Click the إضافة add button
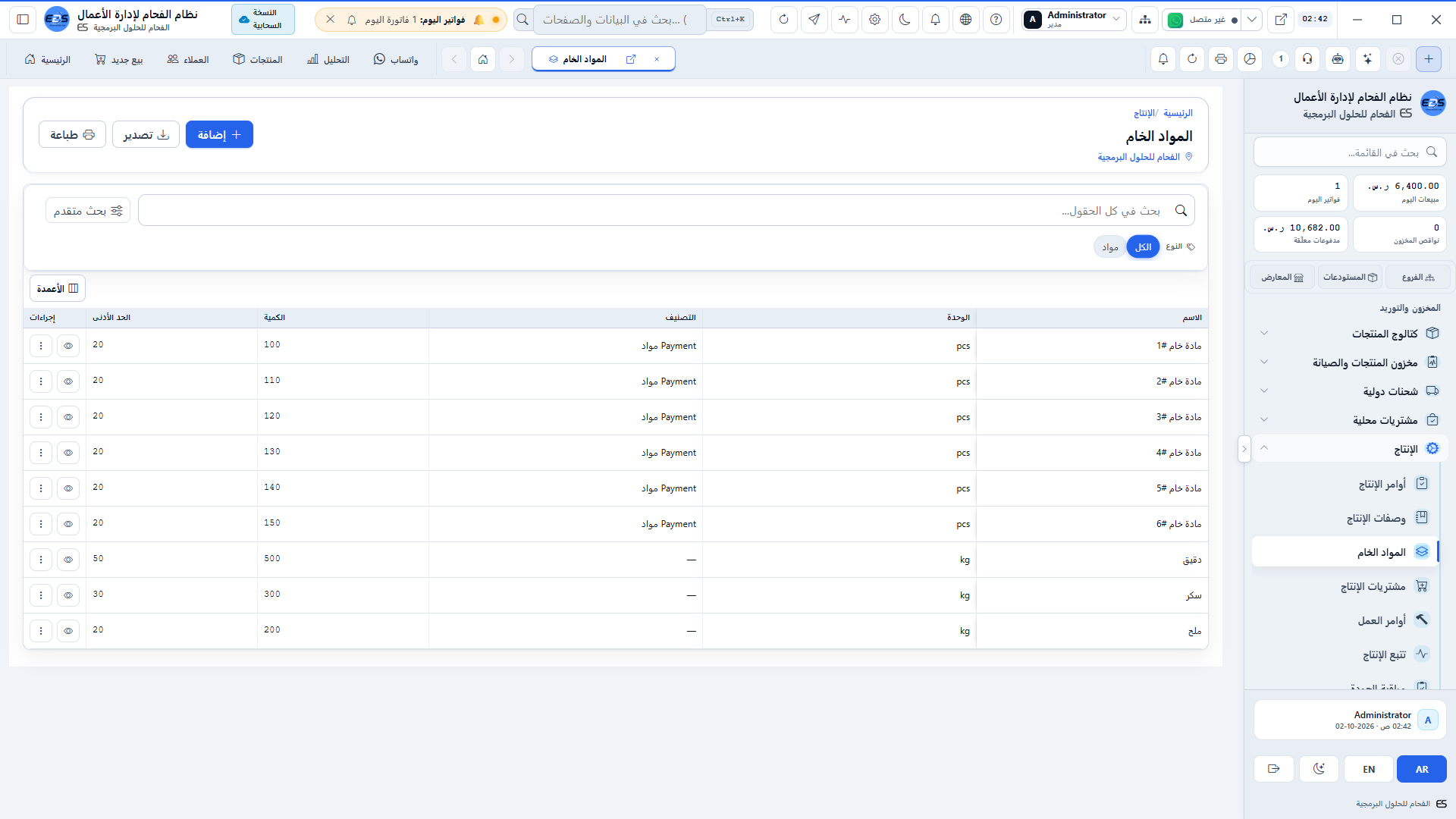This screenshot has height=819, width=1456. pos(219,135)
